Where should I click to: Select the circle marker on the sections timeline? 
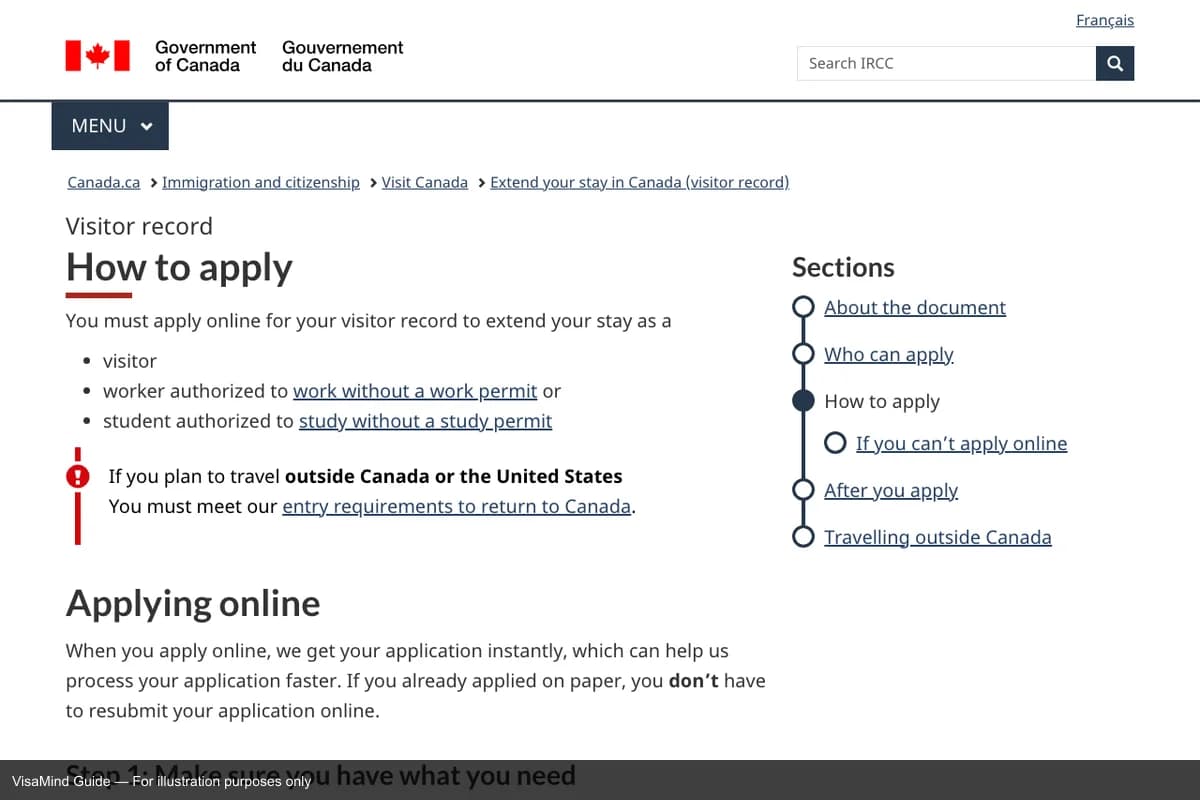pos(803,400)
